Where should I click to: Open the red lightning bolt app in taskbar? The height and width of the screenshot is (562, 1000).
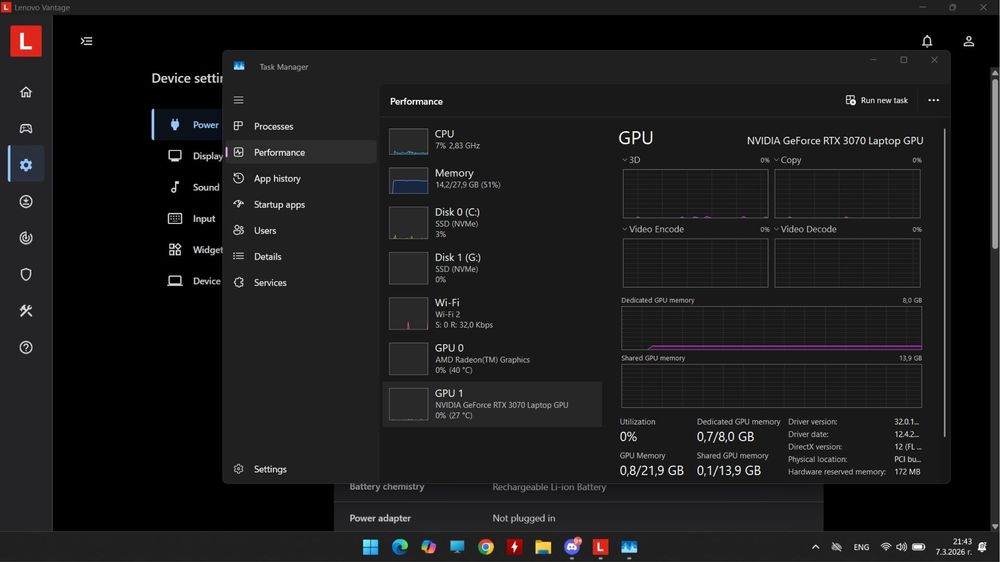515,547
